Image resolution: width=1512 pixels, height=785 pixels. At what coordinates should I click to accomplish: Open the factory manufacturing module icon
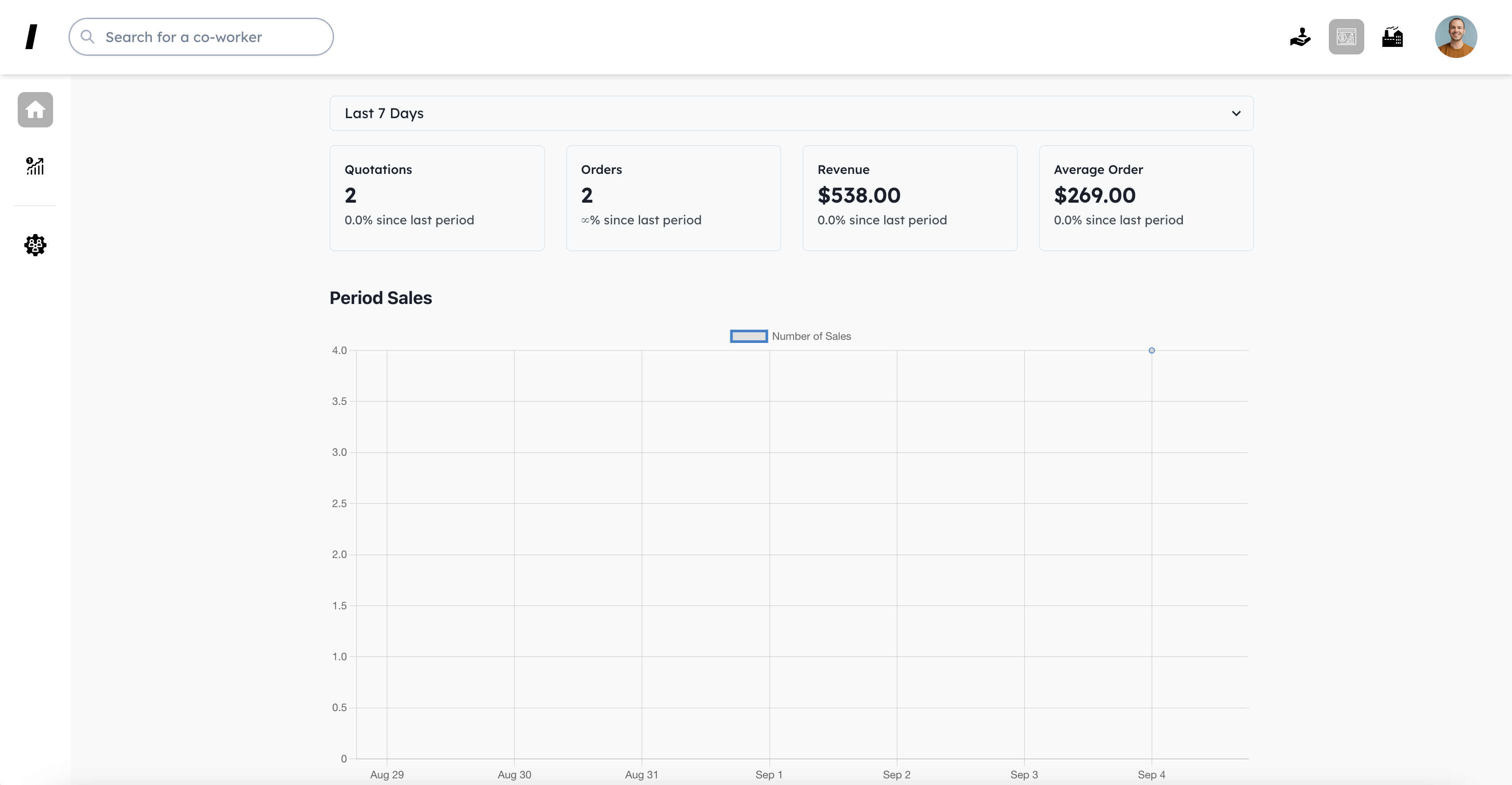(1392, 37)
